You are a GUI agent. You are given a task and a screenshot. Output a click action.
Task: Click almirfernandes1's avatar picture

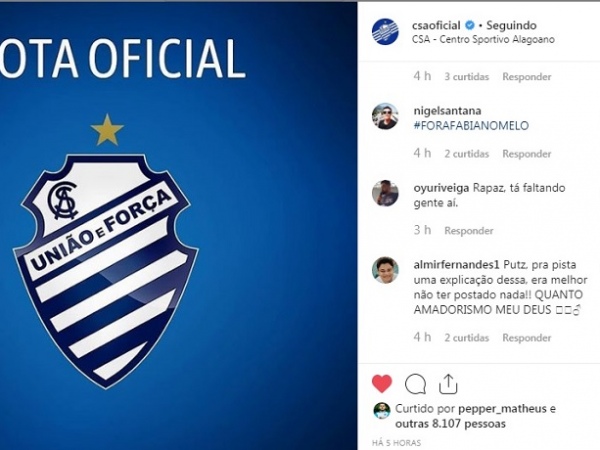(385, 270)
